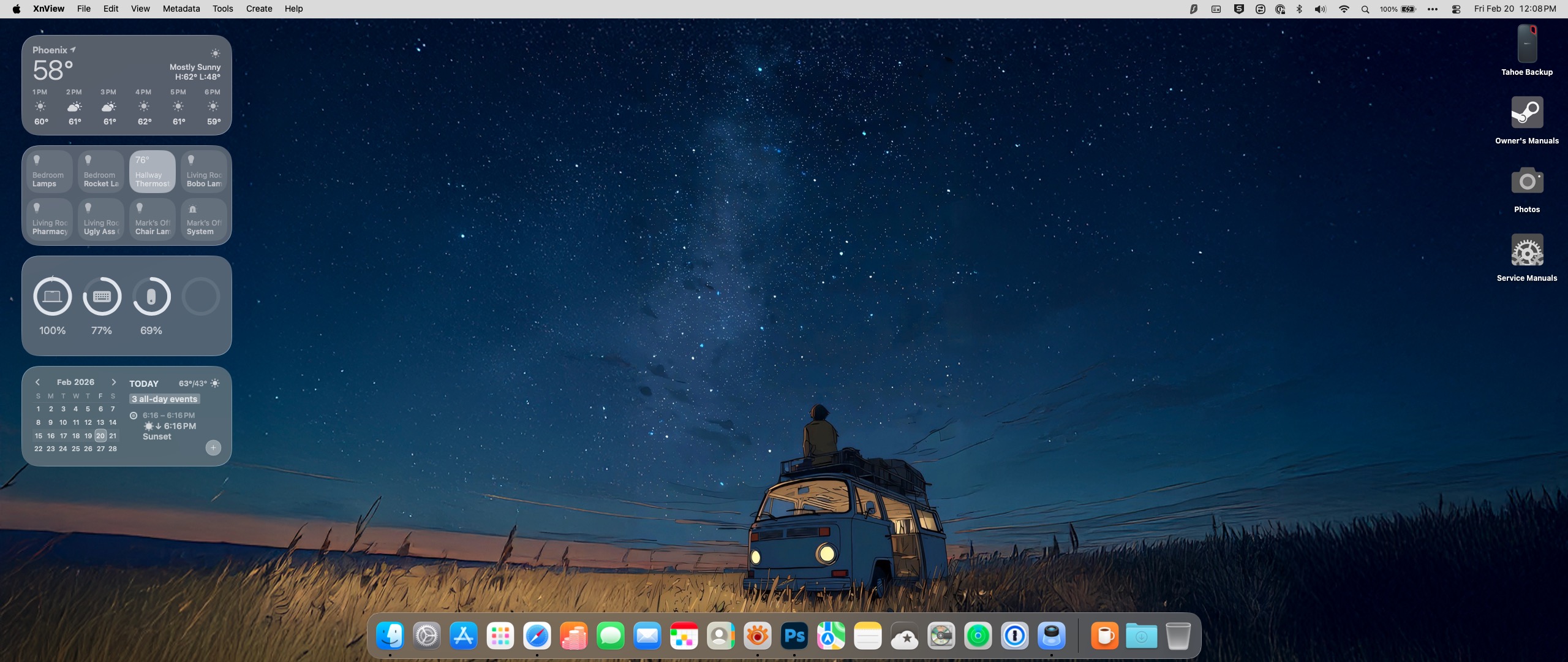Open XnView from the dock
Image resolution: width=1568 pixels, height=662 pixels.
(757, 636)
